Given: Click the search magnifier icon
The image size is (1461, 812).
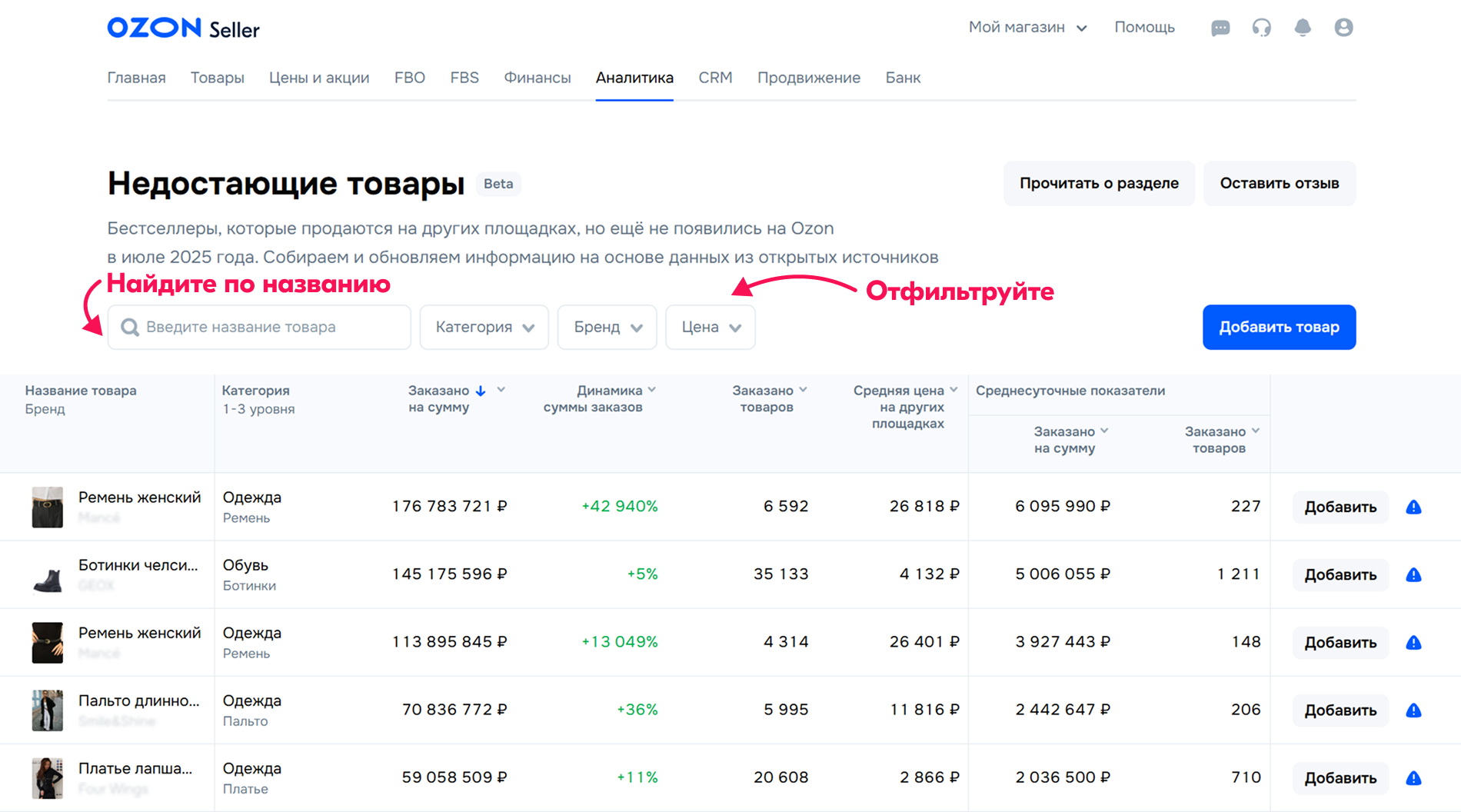Looking at the screenshot, I should click(130, 328).
